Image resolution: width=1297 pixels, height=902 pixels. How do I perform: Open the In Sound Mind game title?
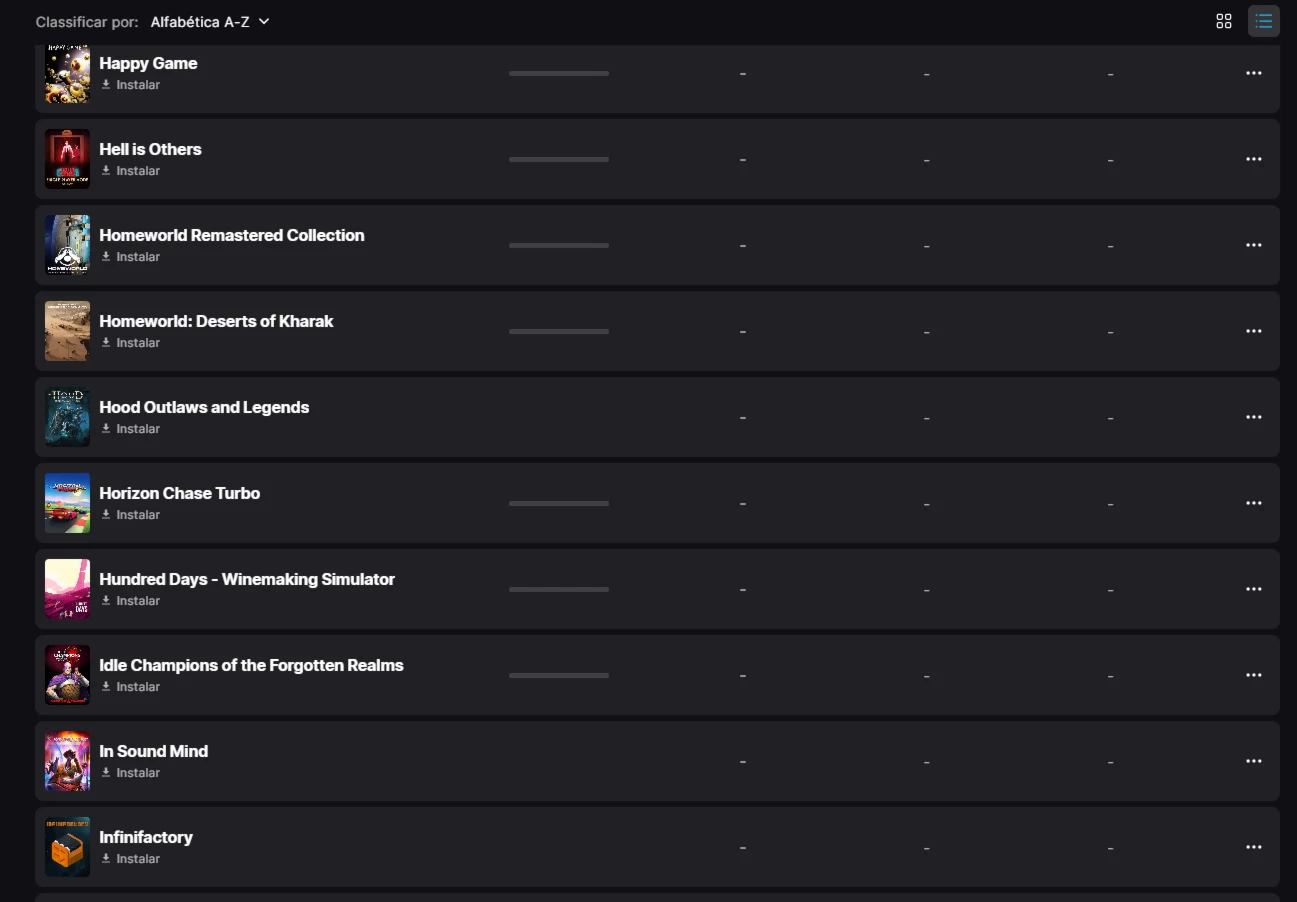coord(154,751)
